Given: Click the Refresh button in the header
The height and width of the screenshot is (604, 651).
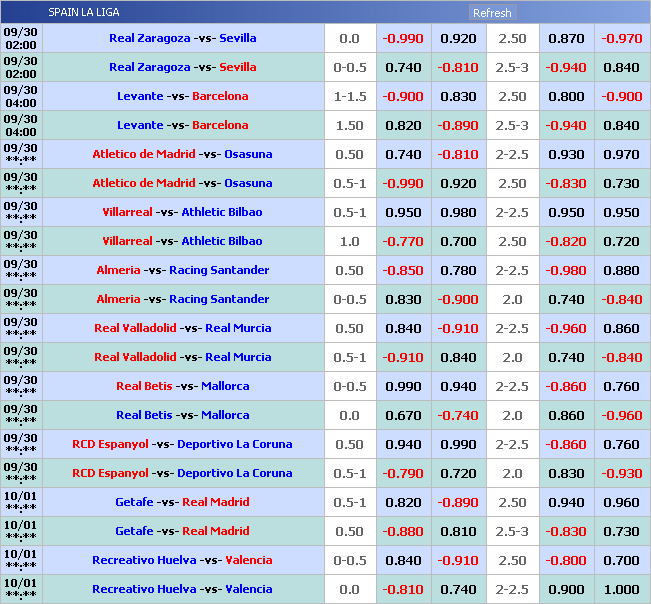Looking at the screenshot, I should (491, 13).
